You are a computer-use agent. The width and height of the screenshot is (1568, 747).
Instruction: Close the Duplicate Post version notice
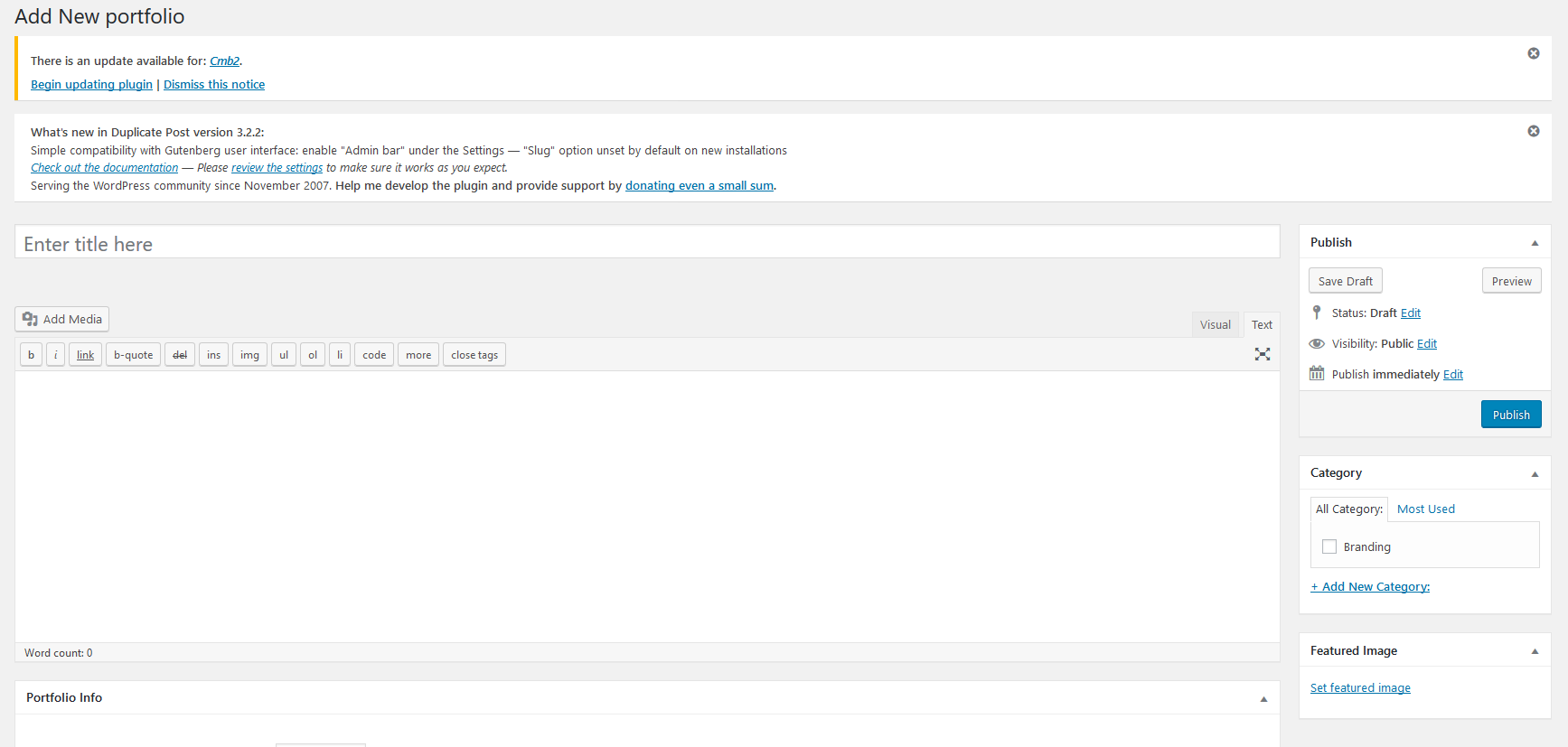pos(1533,131)
